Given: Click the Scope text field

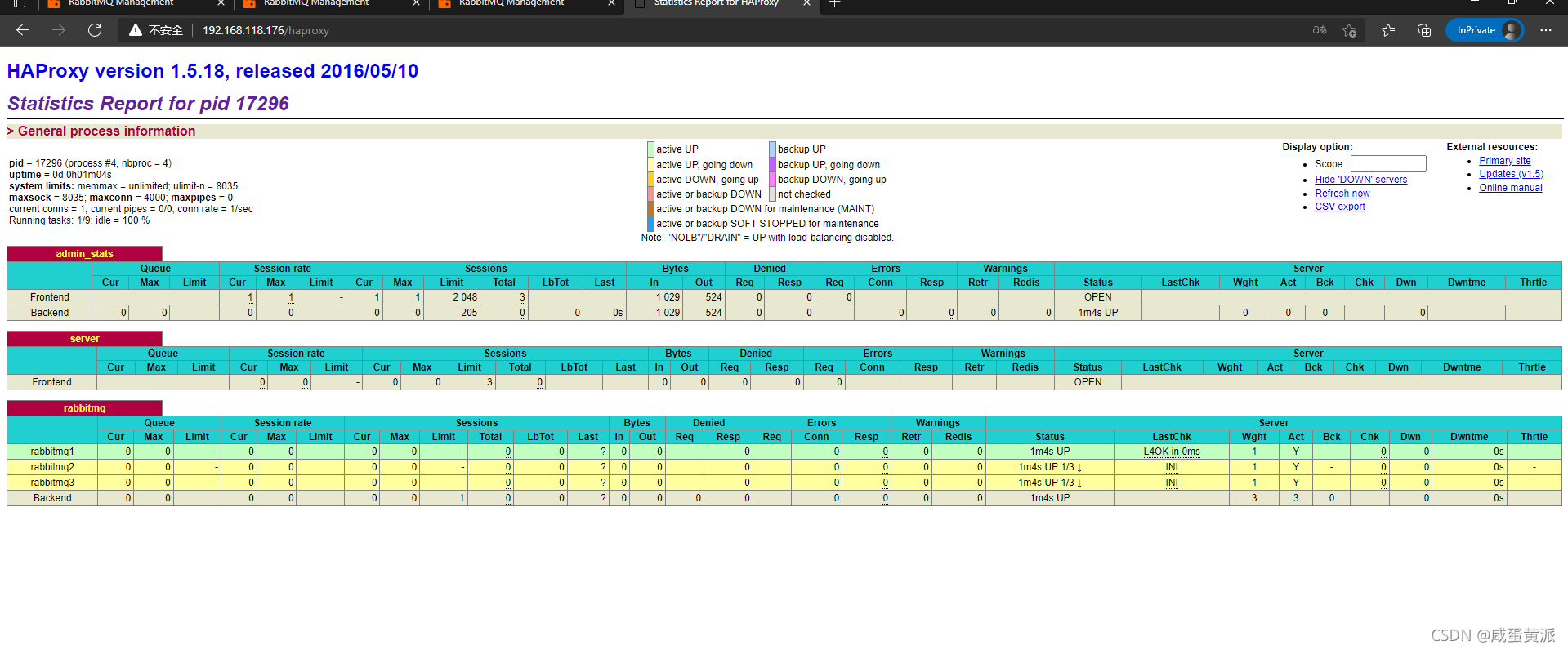Looking at the screenshot, I should pos(1388,164).
